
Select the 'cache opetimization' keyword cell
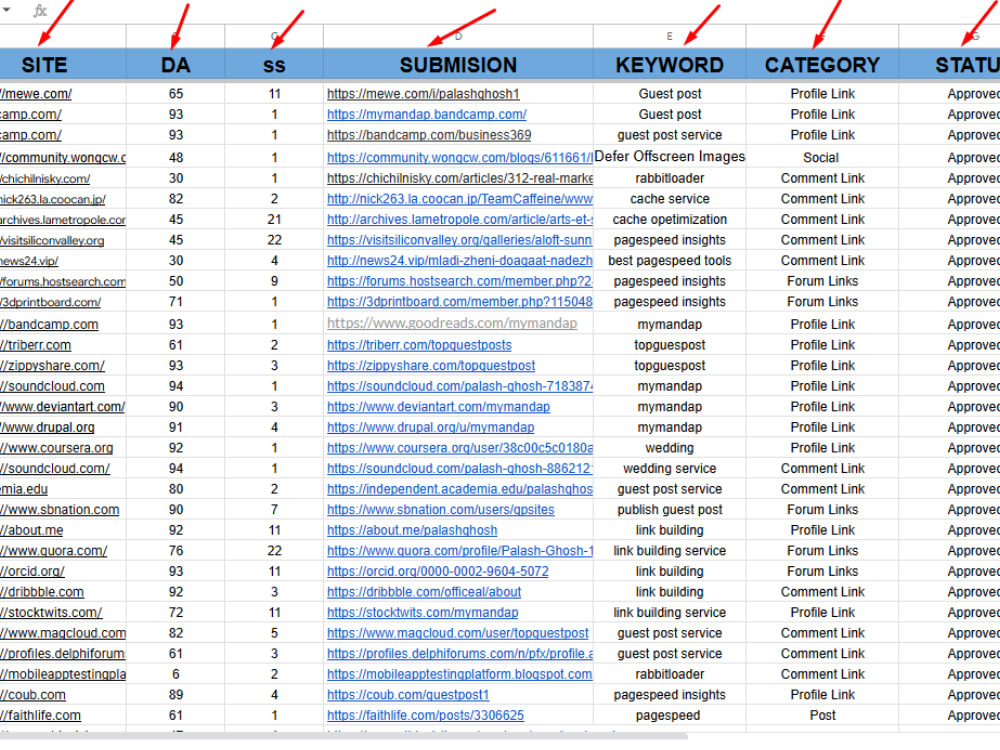pyautogui.click(x=670, y=219)
